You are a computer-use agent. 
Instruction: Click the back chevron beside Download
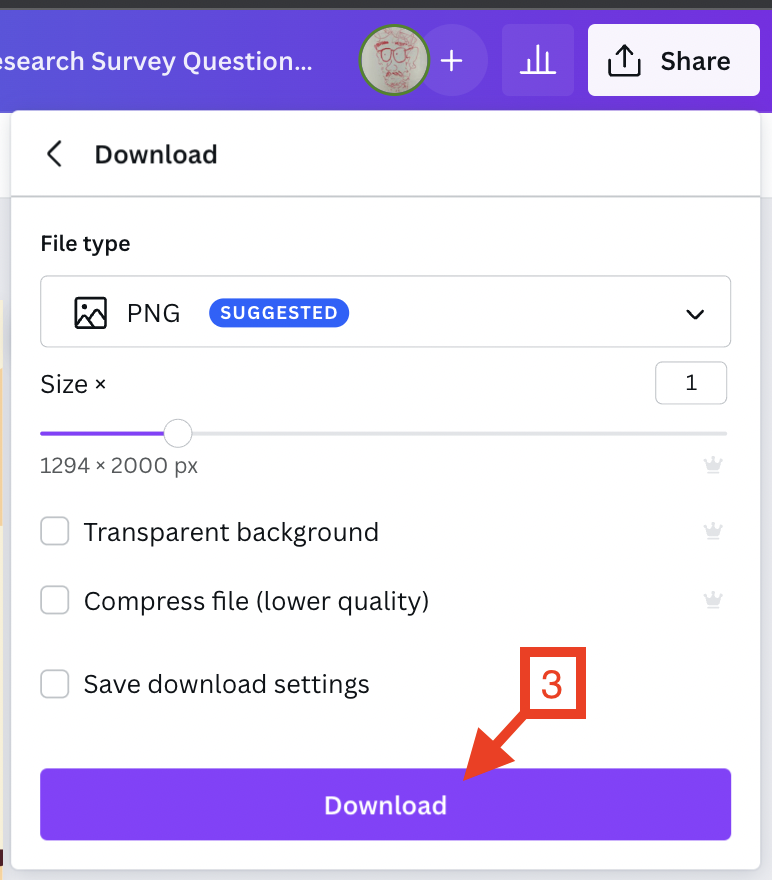coord(53,154)
